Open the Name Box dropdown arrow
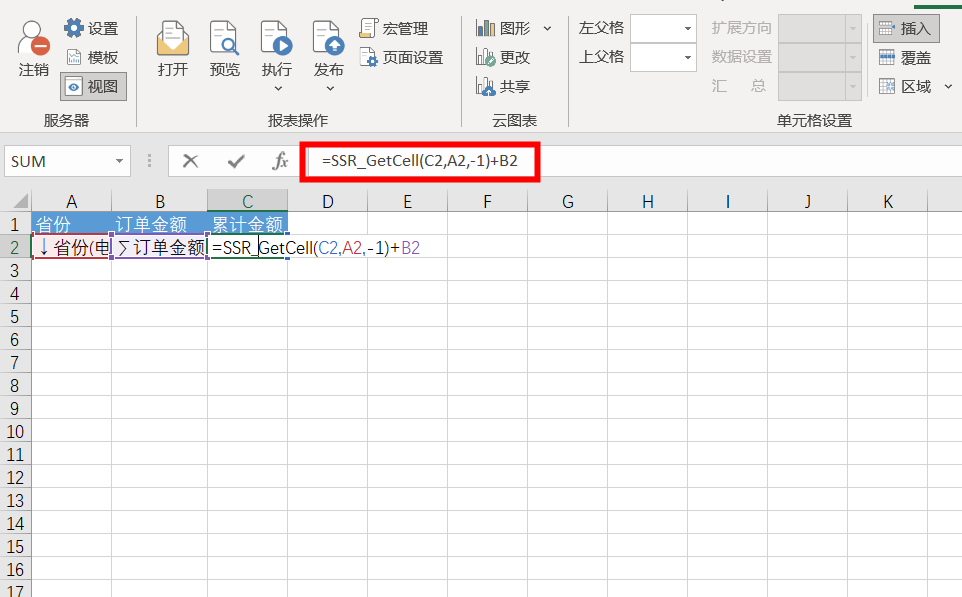Screen dimensions: 962x597 120,161
